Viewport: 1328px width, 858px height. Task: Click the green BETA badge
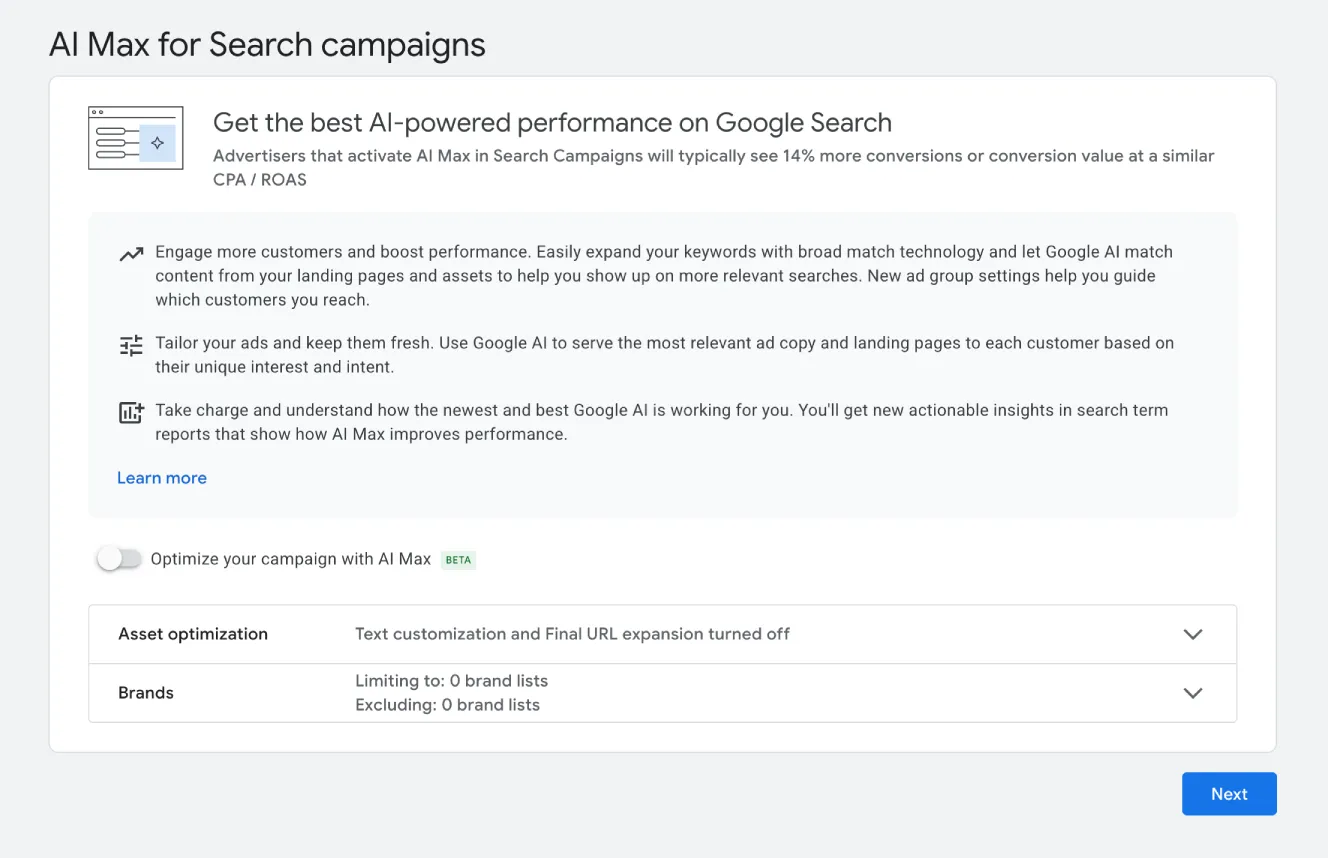click(458, 560)
